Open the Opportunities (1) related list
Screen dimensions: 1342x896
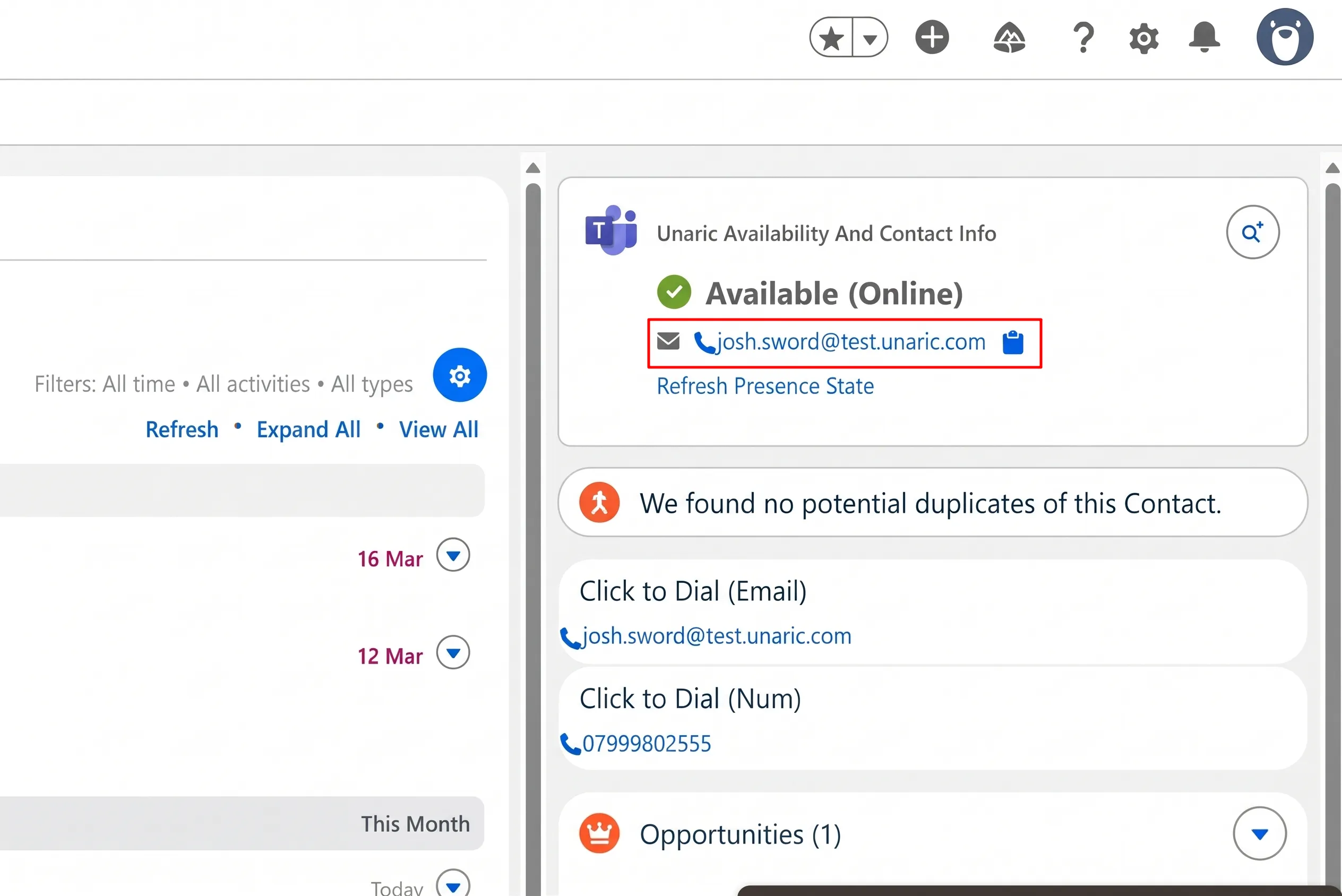pyautogui.click(x=740, y=835)
